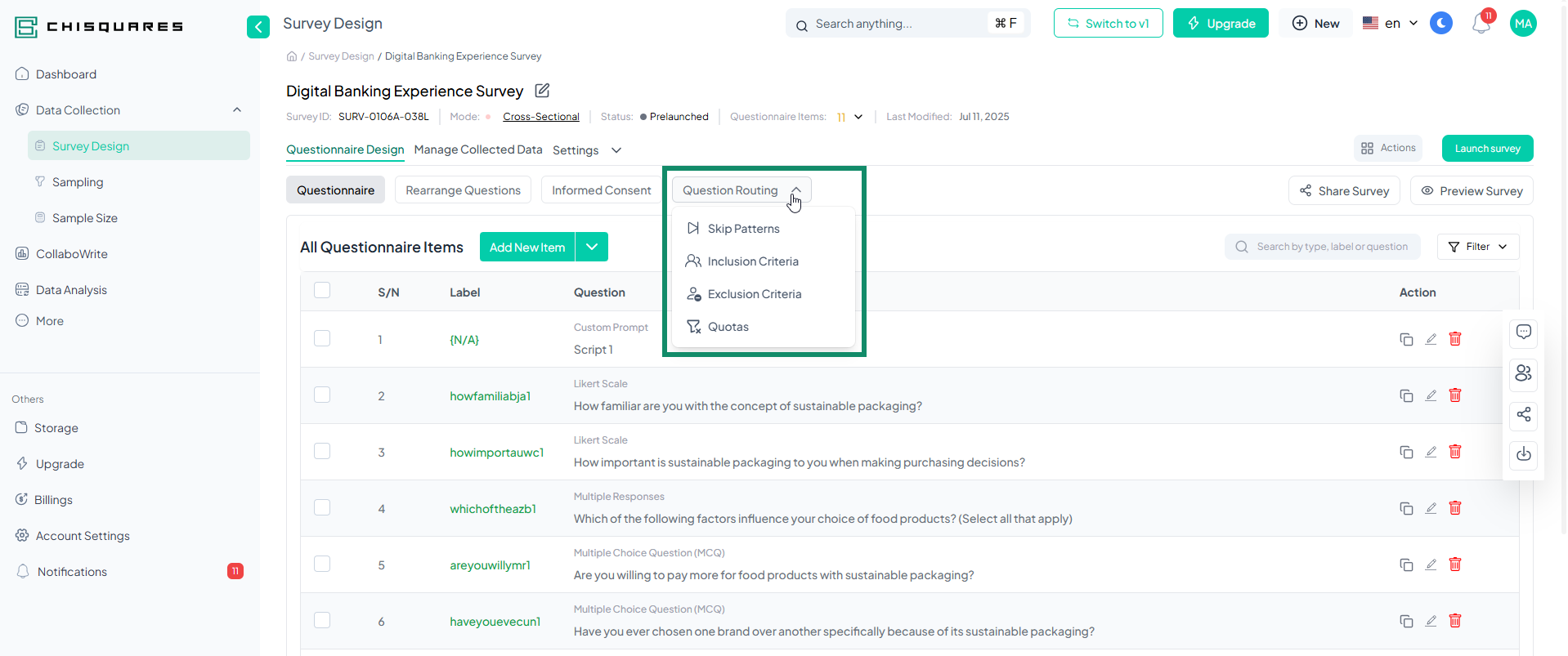
Task: Duplicate the howfamiliabja1 question row
Action: coord(1406,396)
